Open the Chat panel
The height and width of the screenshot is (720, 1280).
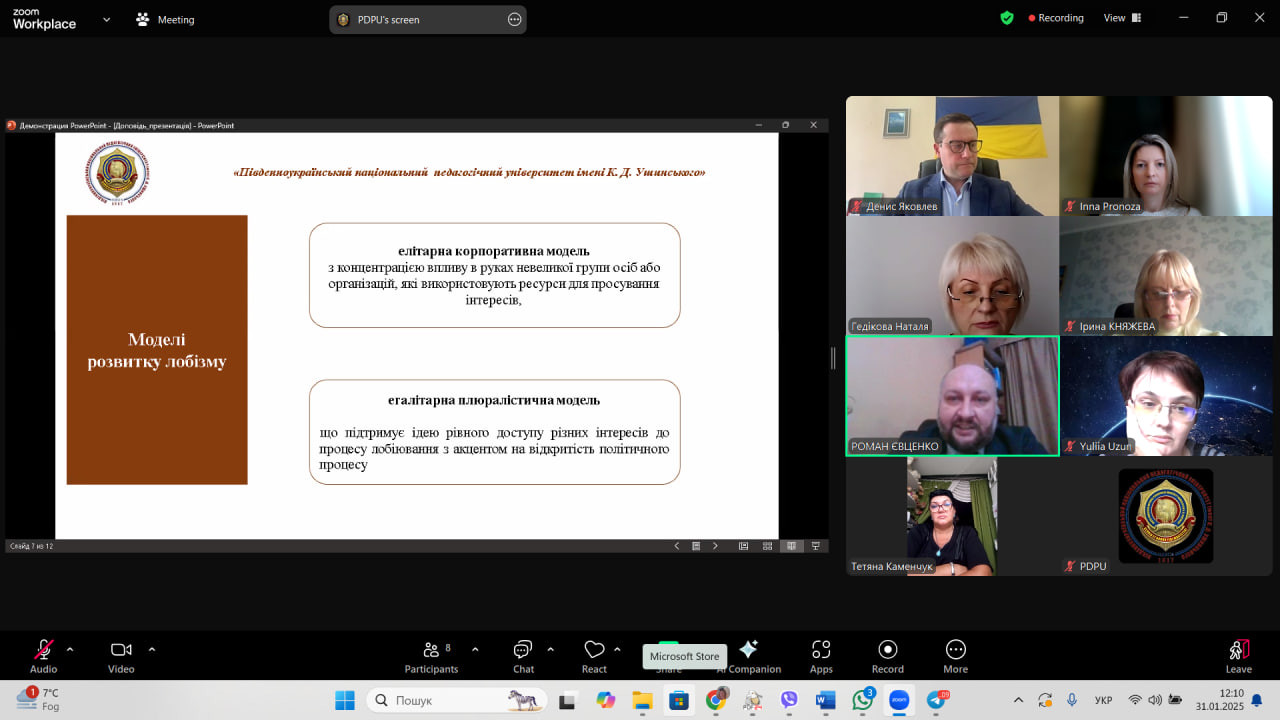pos(523,656)
